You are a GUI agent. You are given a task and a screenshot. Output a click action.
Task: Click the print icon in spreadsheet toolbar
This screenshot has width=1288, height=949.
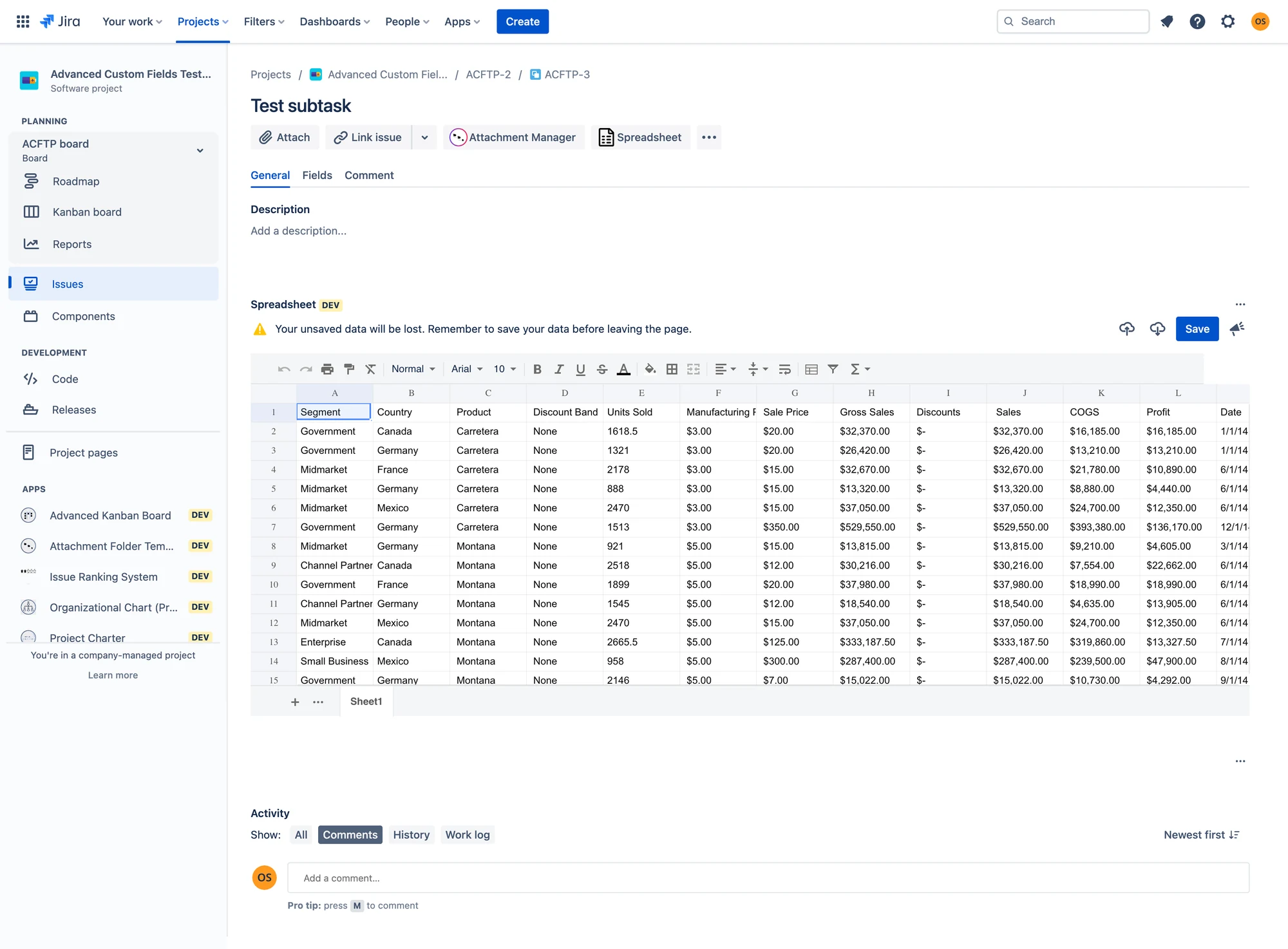(x=327, y=369)
